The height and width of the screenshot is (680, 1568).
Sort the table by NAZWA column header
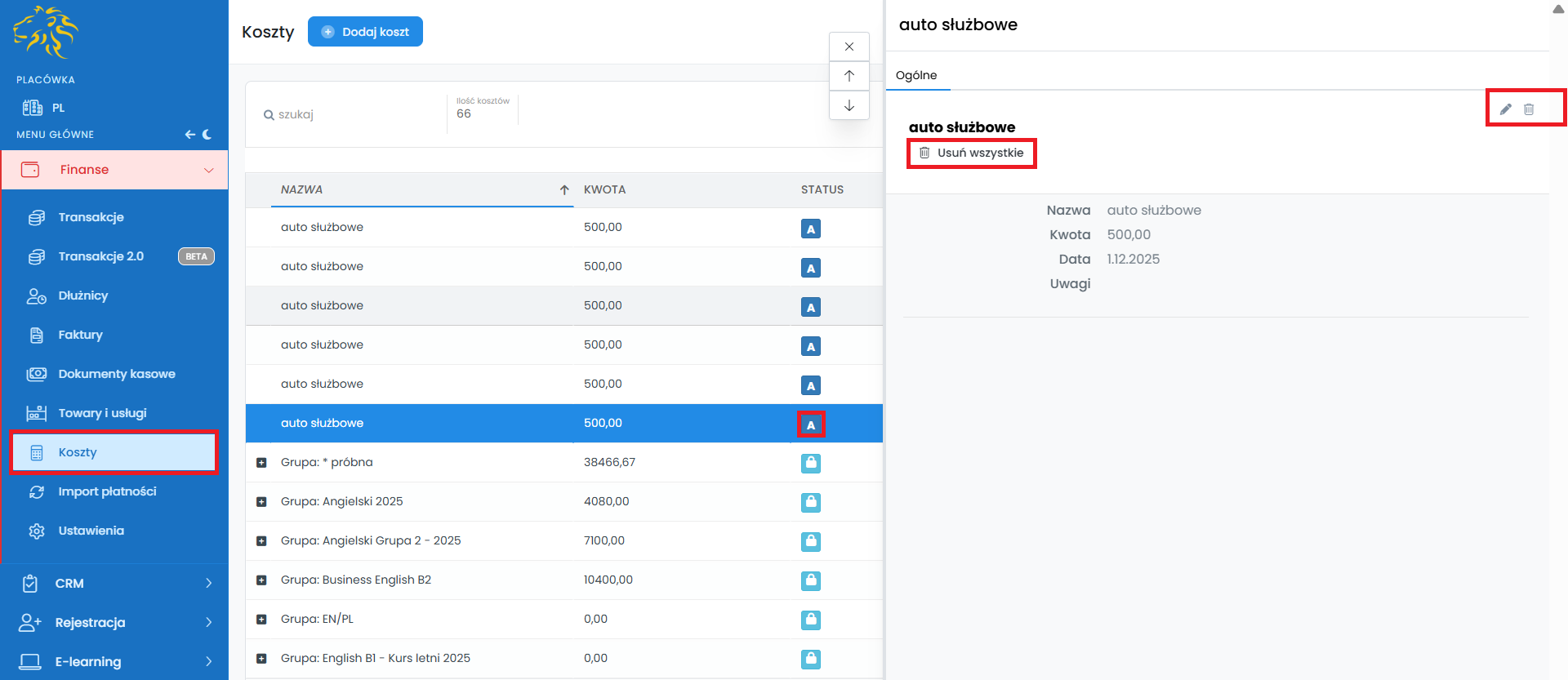point(302,189)
